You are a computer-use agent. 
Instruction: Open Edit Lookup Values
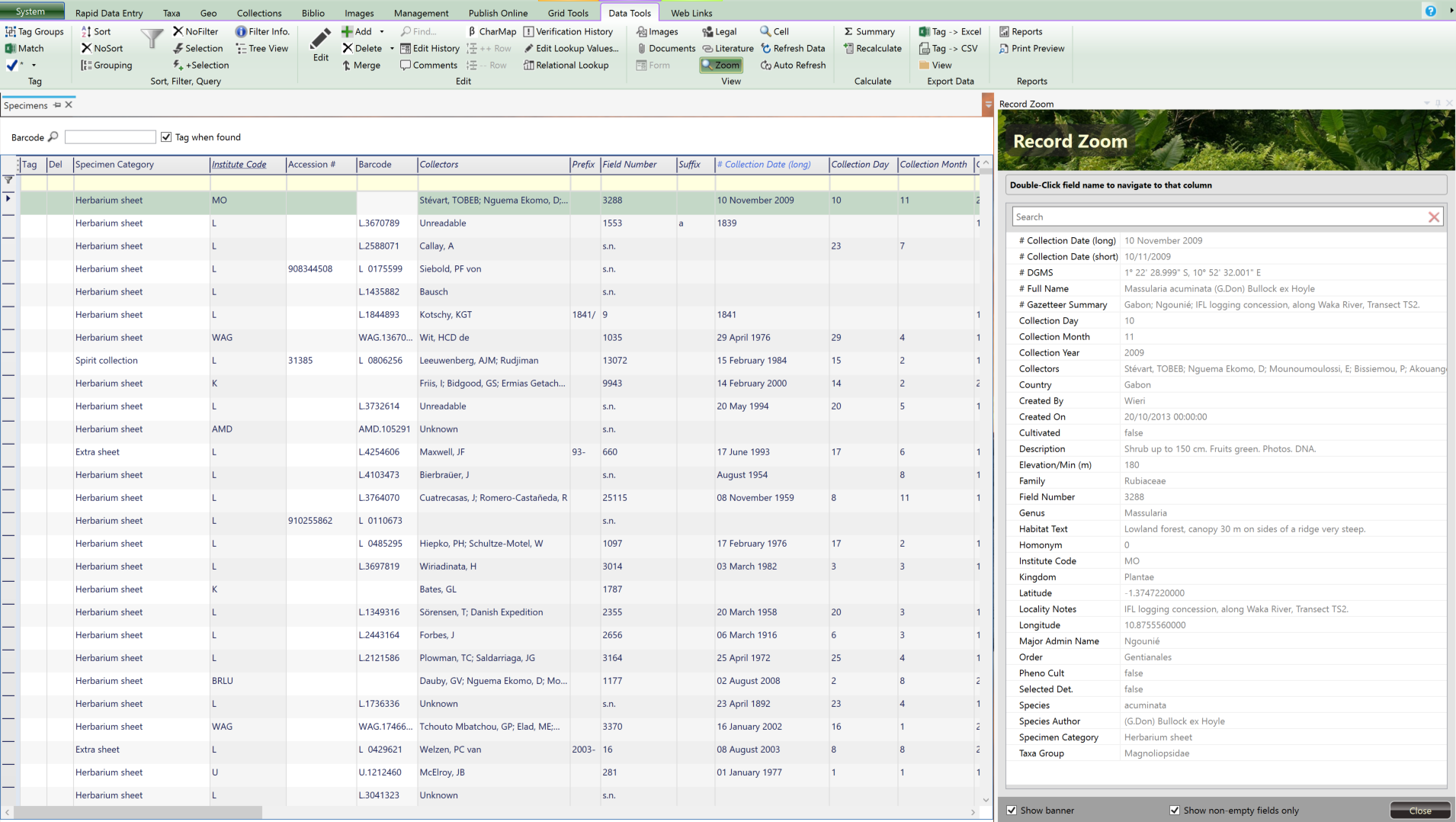click(571, 48)
